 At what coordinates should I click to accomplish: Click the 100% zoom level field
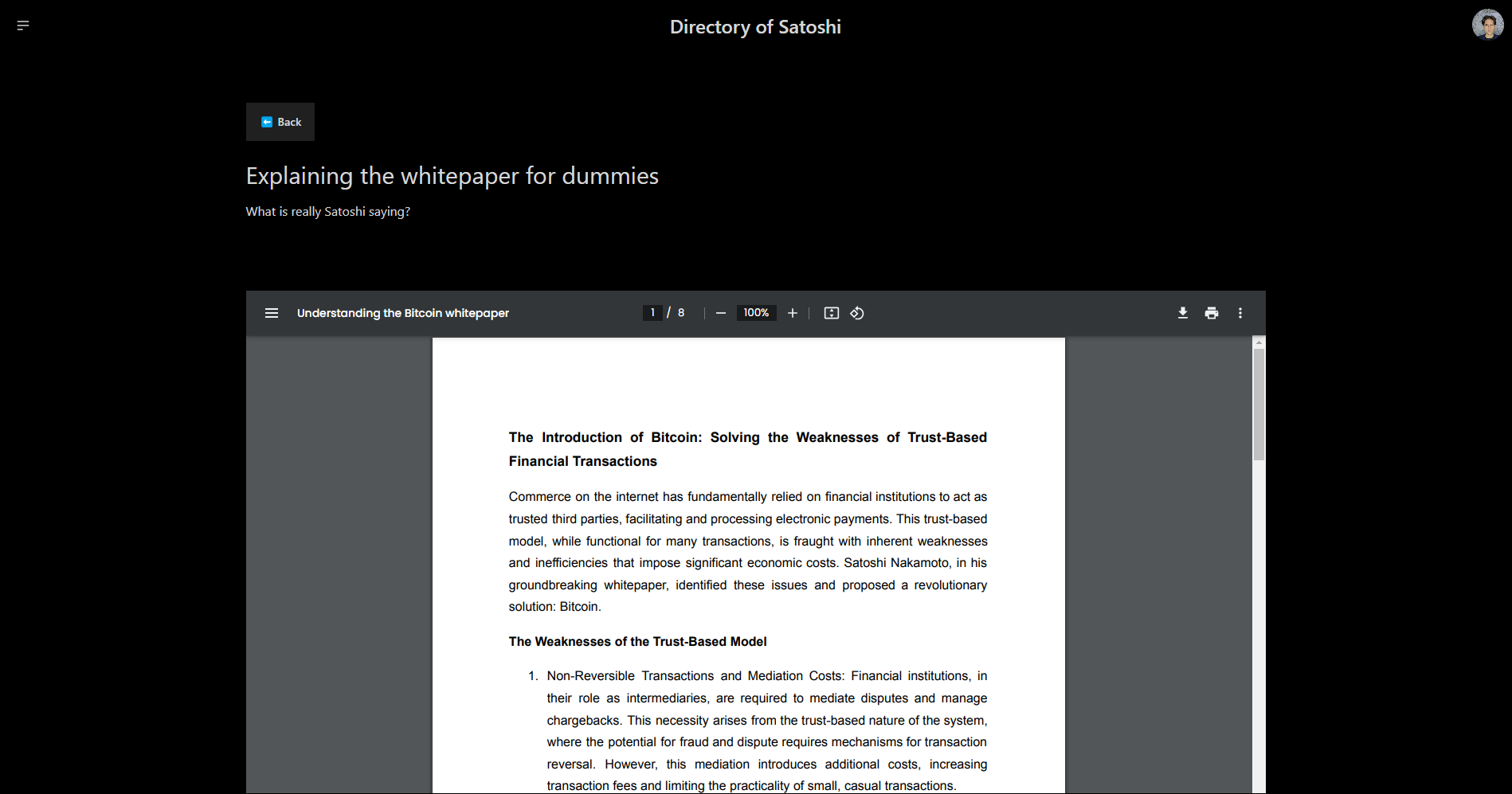click(756, 313)
